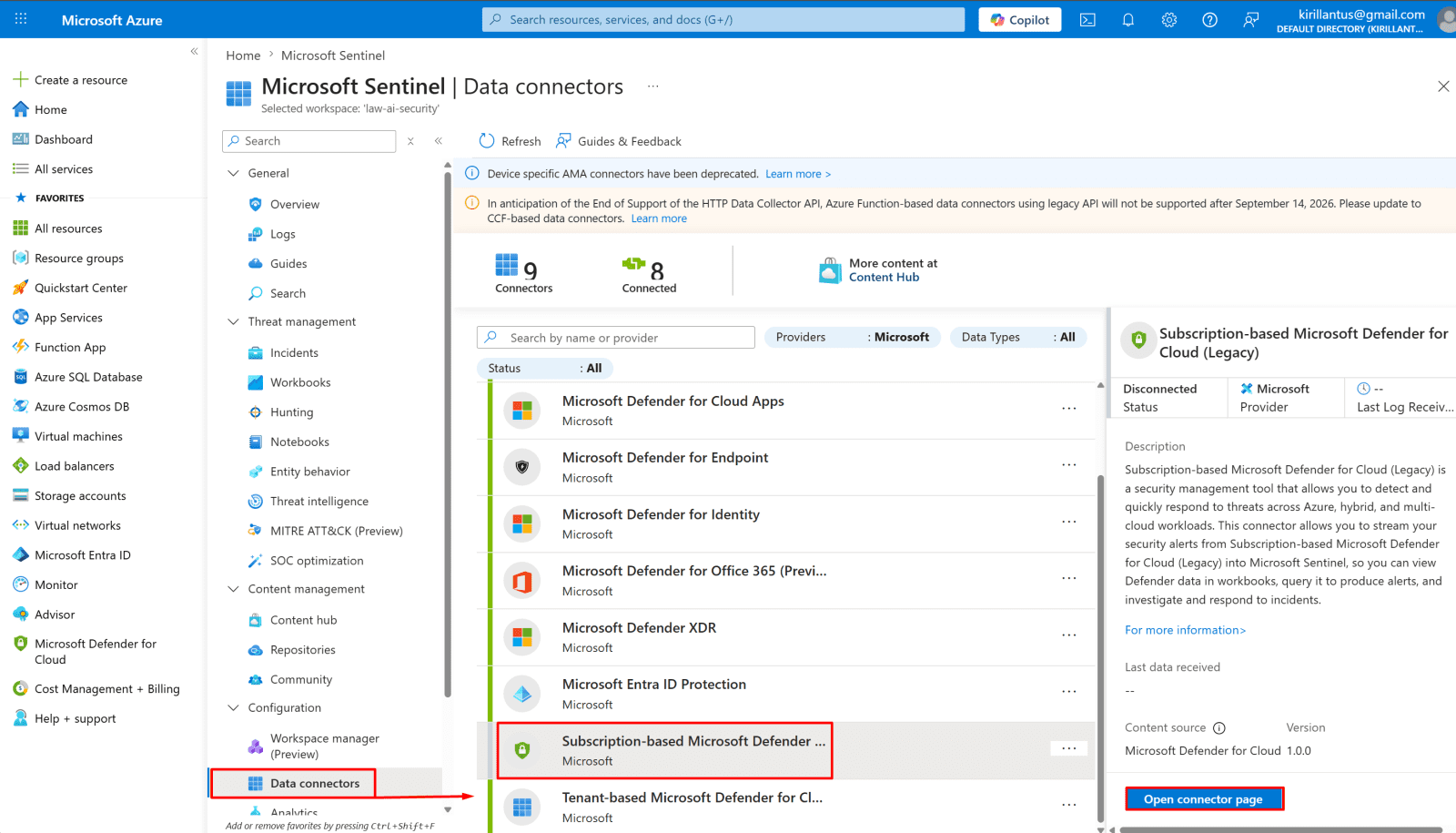Click the Open connector page button
Image resolution: width=1456 pixels, height=833 pixels.
1203,799
